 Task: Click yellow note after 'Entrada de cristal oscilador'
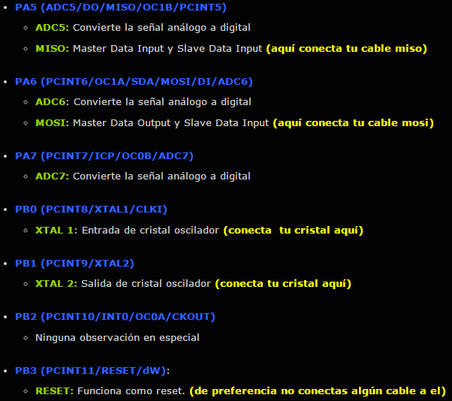point(293,230)
